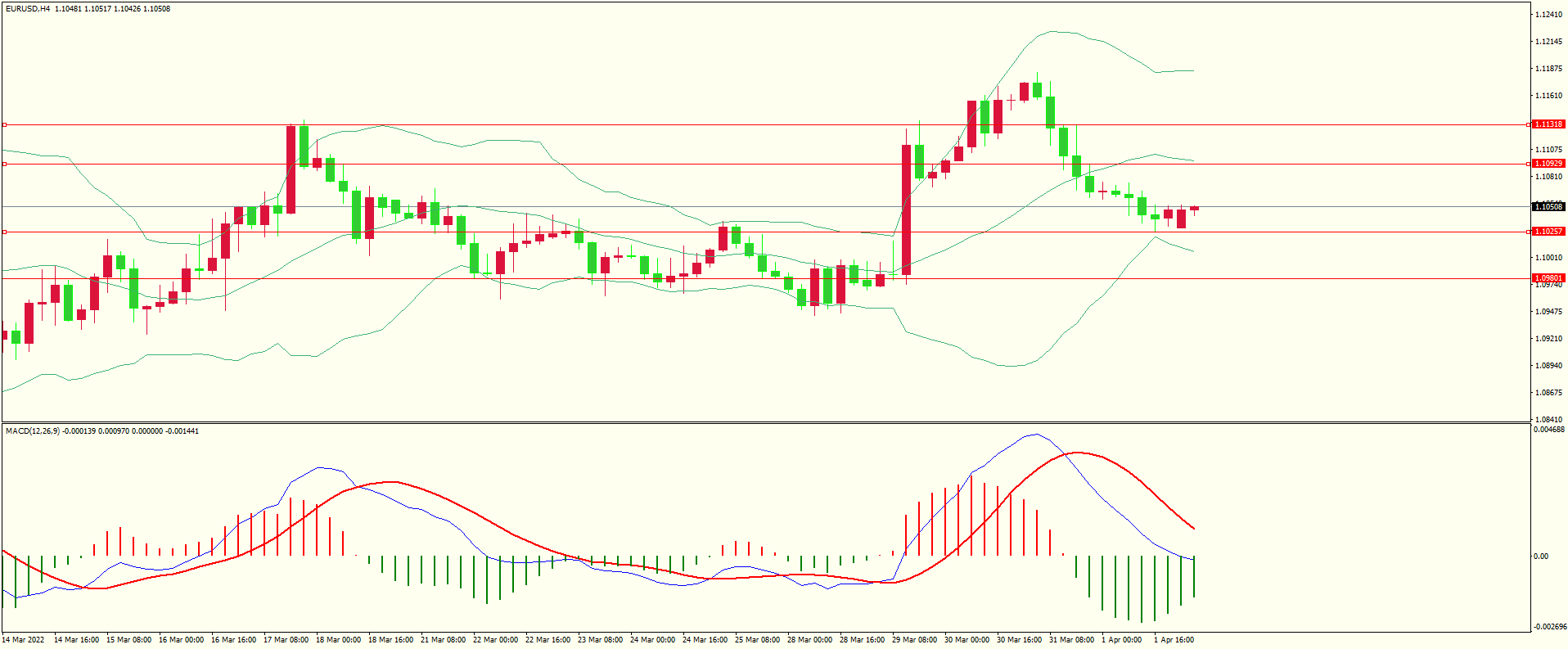
Task: Click the 1.12145 price axis value
Action: (x=1549, y=42)
